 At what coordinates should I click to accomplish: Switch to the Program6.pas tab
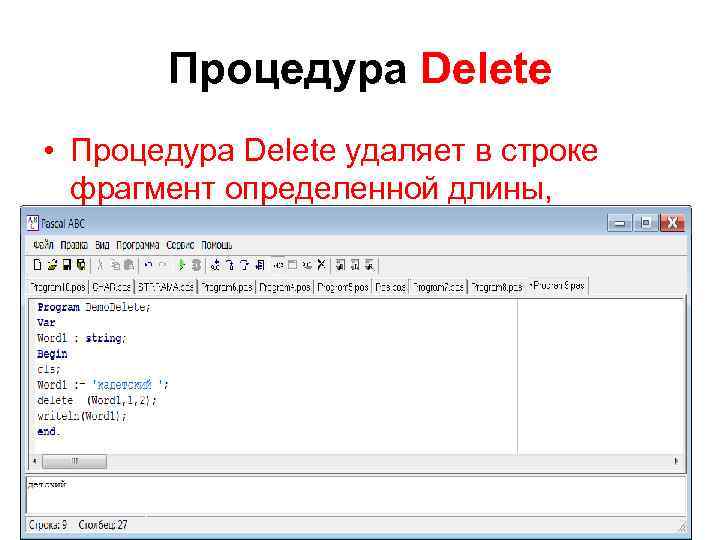(x=227, y=287)
